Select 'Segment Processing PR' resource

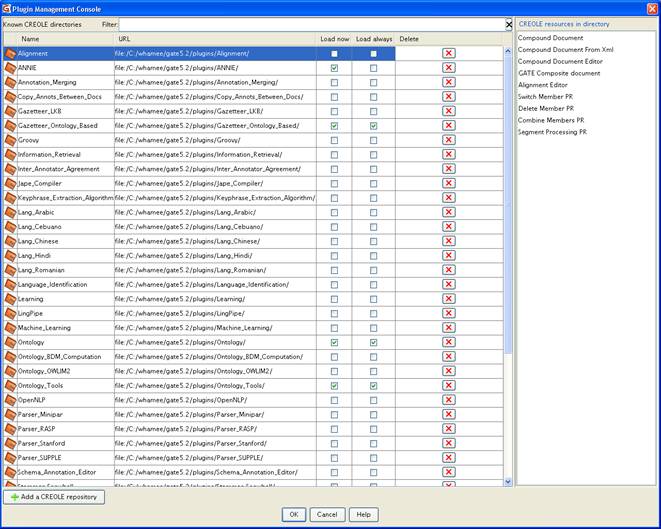click(552, 132)
